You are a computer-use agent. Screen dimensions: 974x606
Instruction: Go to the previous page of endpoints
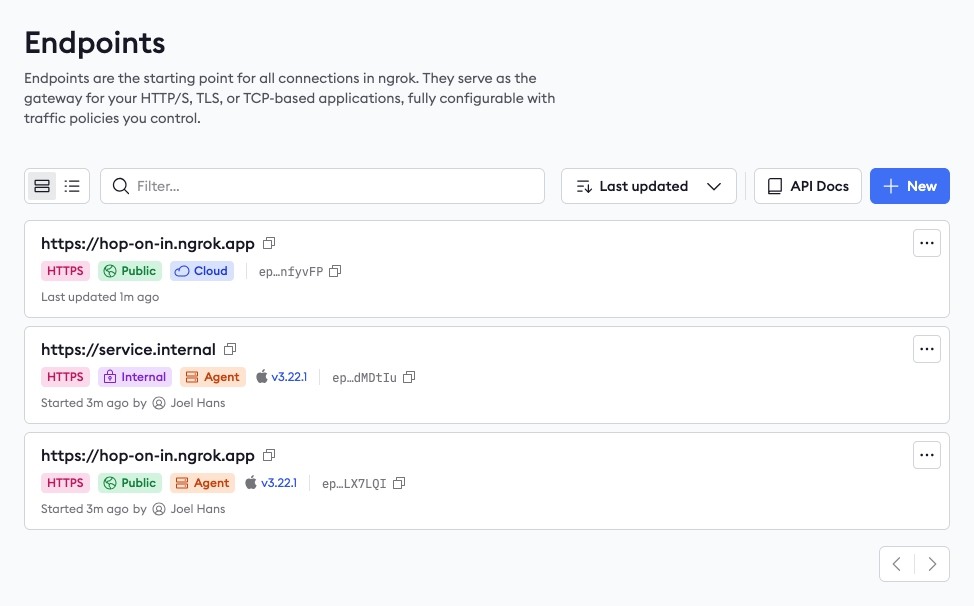[x=896, y=564]
